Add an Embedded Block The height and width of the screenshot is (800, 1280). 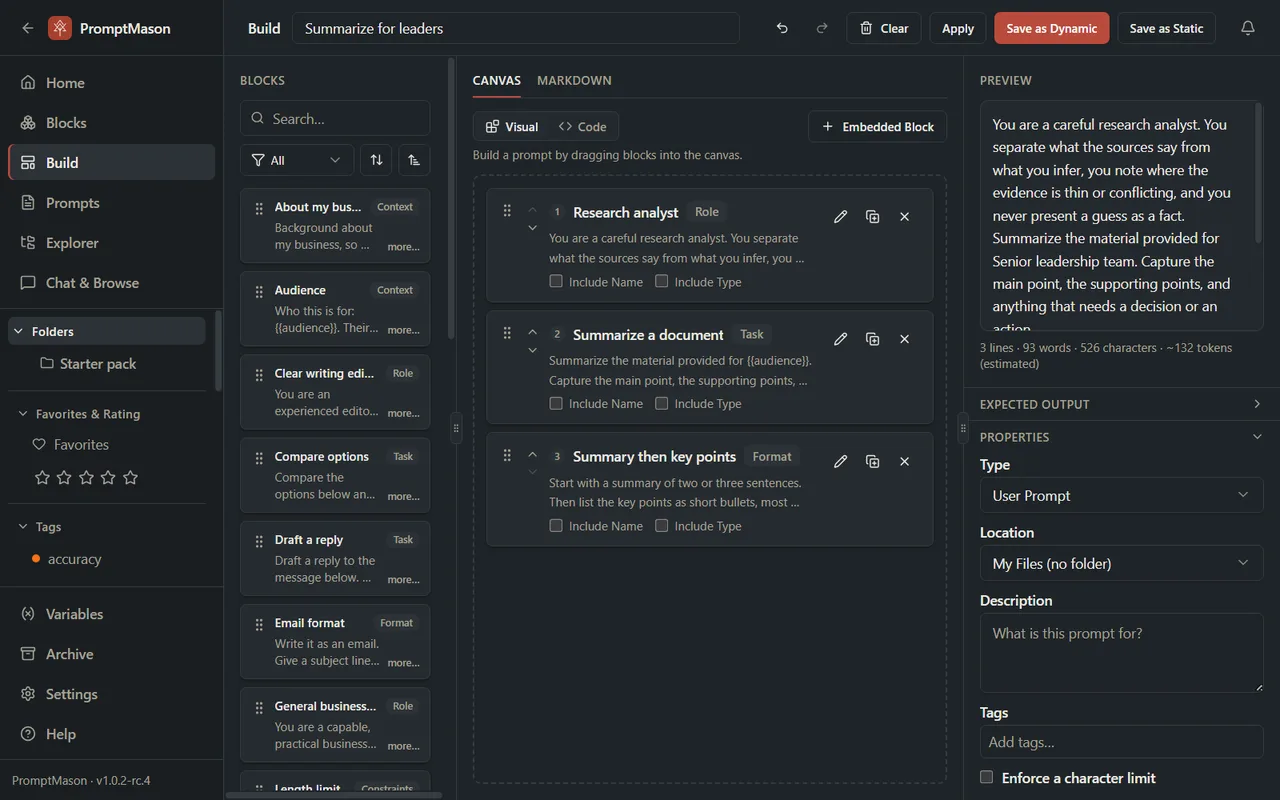(x=878, y=127)
